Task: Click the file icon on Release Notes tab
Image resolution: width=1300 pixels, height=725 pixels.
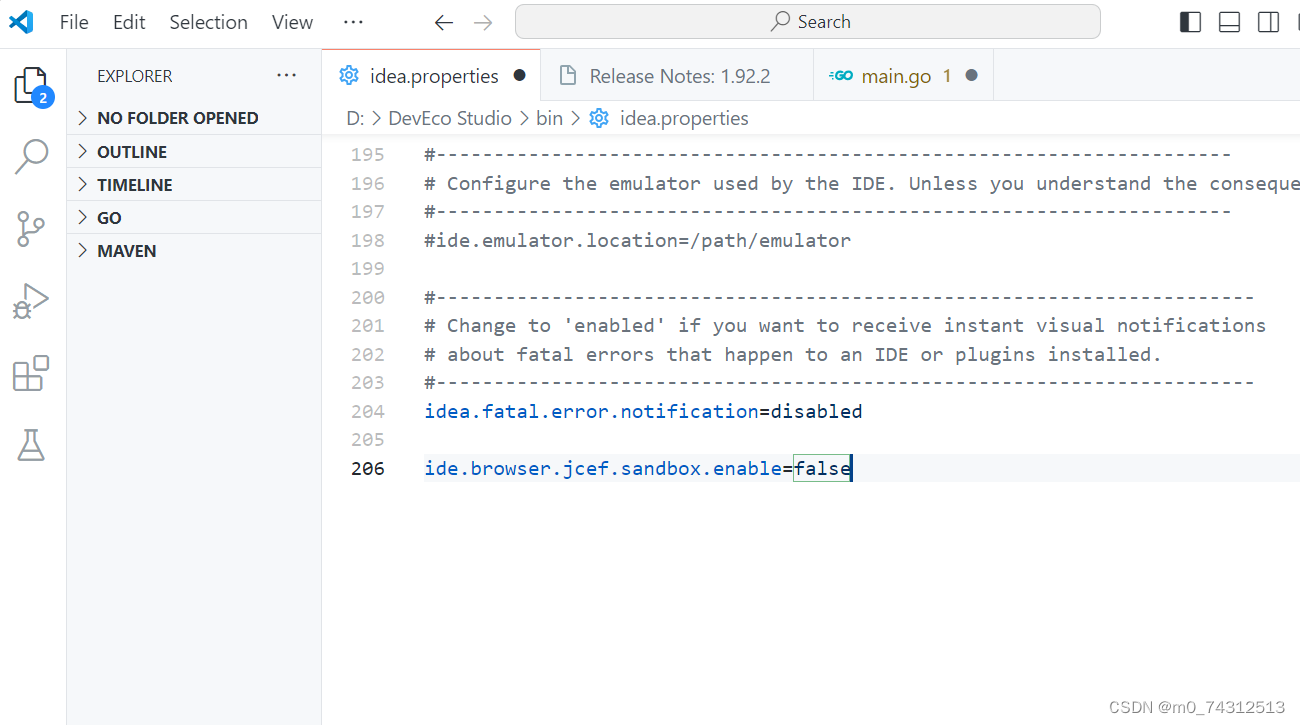Action: [x=568, y=76]
